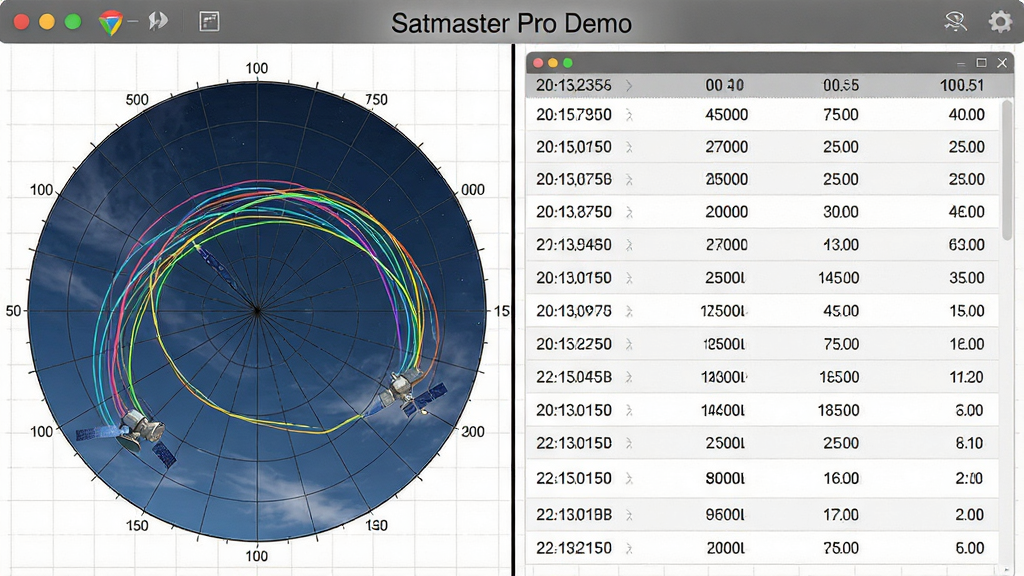Click the 20000 cell in the 20:13,8750 row
This screenshot has width=1024, height=576.
click(x=726, y=212)
